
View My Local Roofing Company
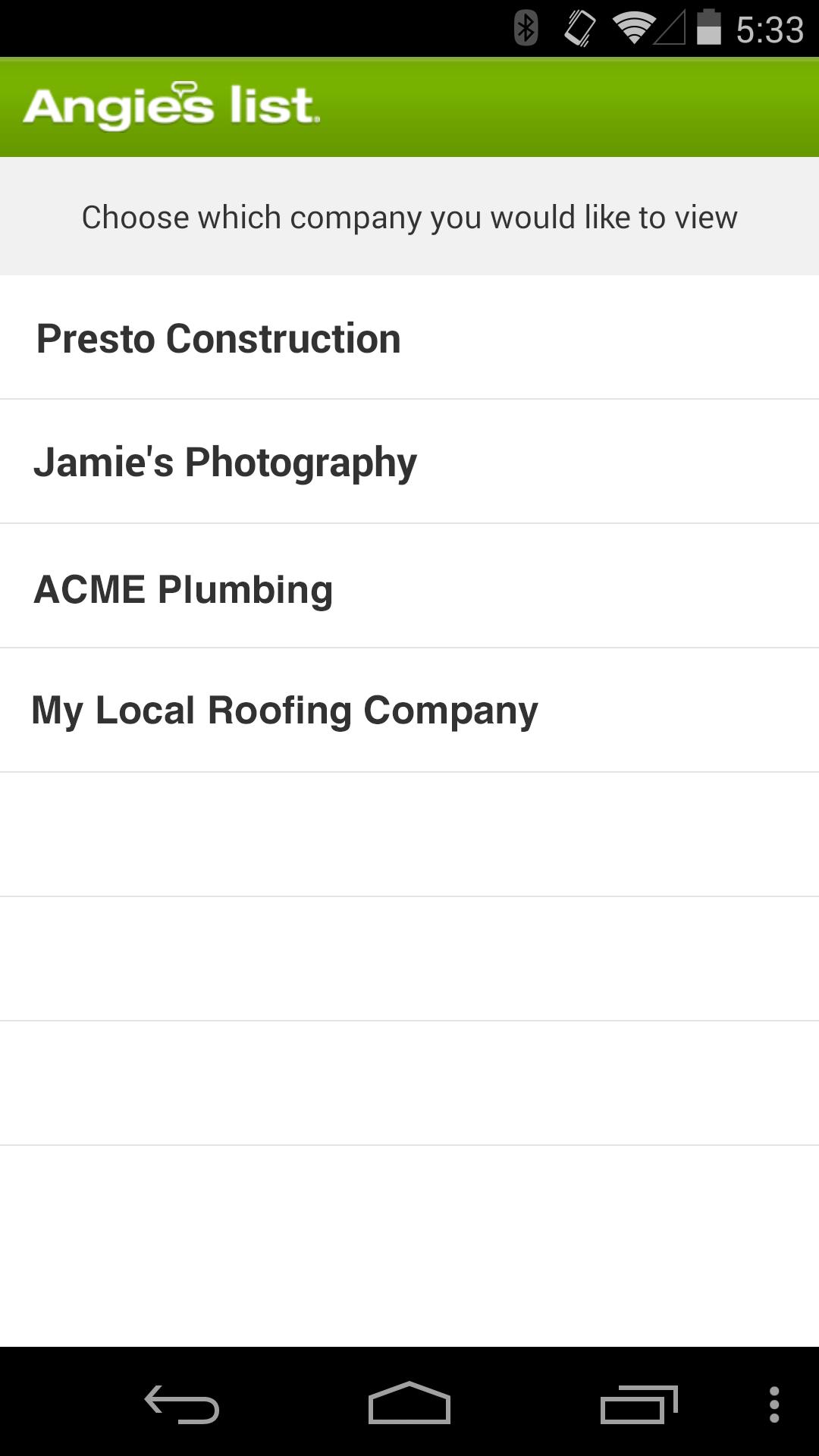coord(284,711)
